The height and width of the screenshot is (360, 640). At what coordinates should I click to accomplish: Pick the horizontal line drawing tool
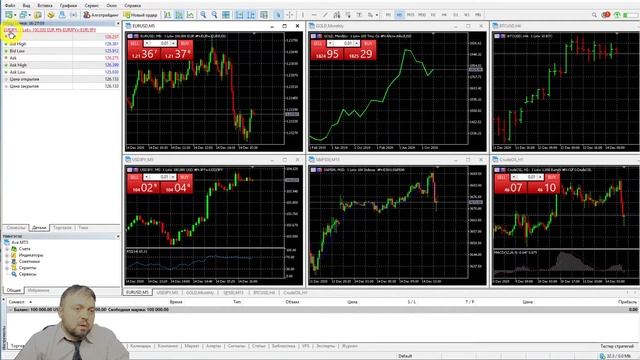[314, 15]
